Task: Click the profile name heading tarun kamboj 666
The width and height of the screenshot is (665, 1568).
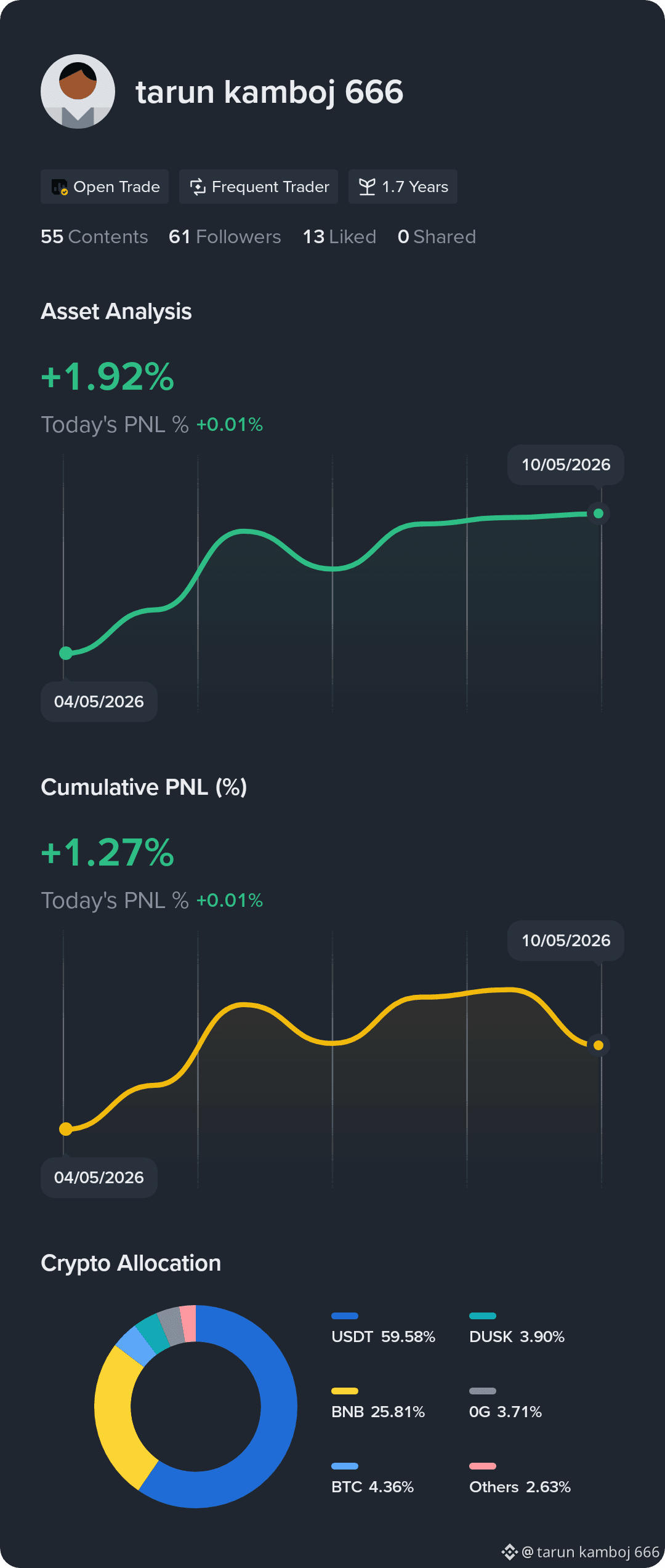Action: pyautogui.click(x=270, y=92)
